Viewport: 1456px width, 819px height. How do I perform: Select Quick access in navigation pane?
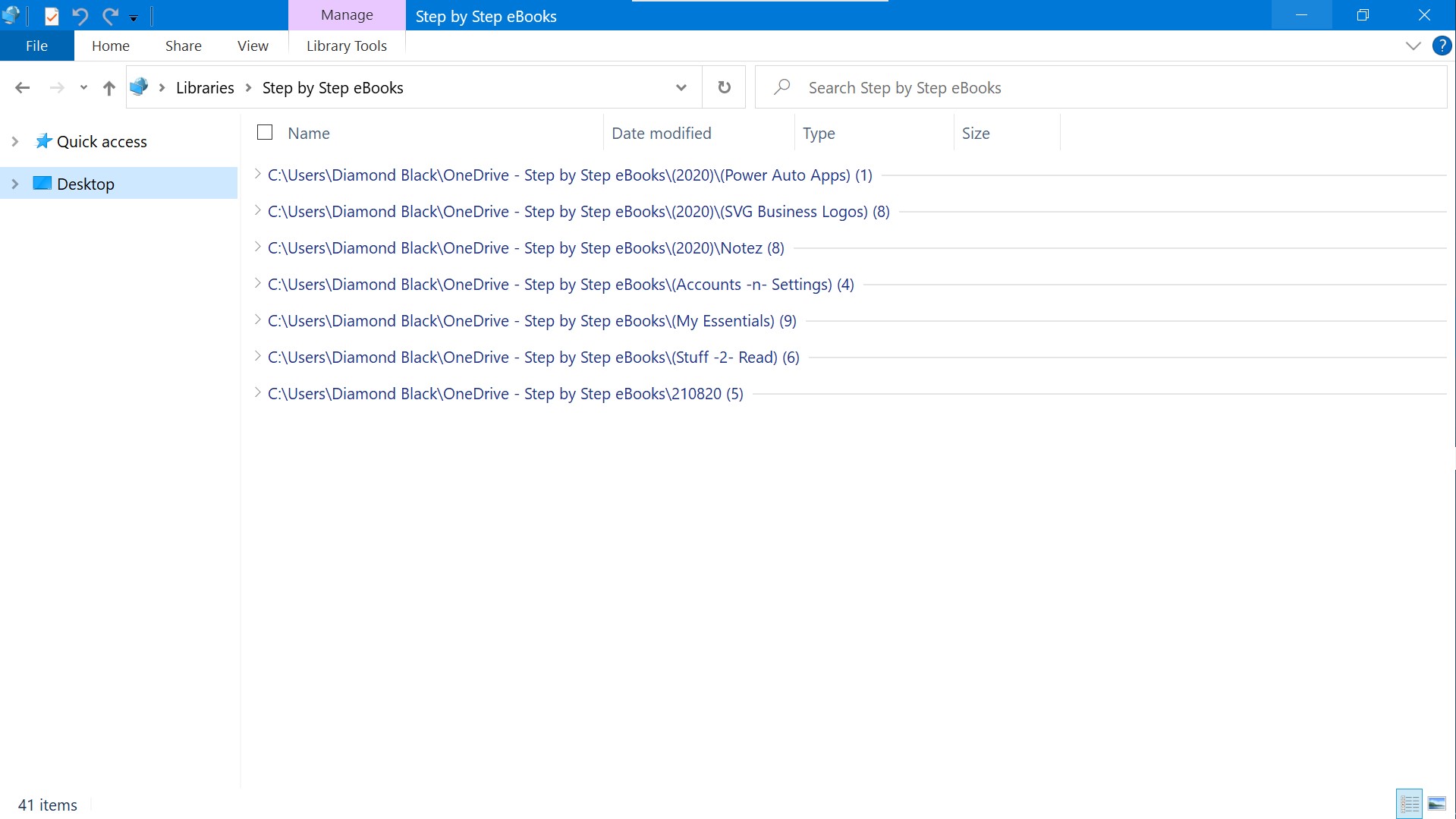coord(102,142)
